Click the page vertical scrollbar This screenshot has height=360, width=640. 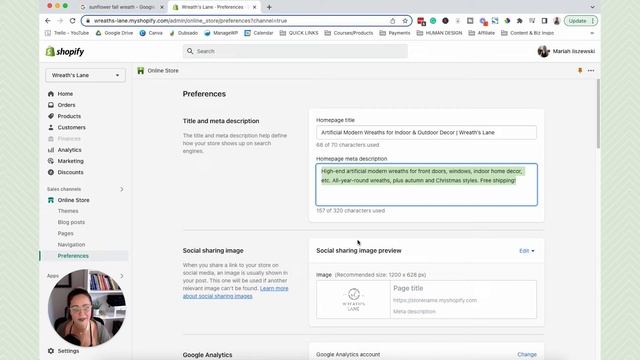tap(598, 114)
